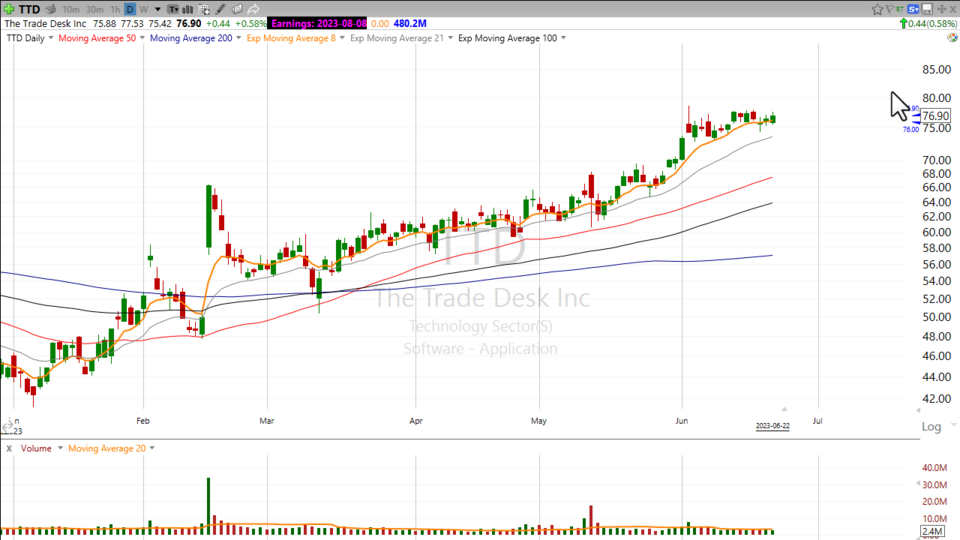Click the small triangle above the date marker
Screen dimensions: 960x540
pos(784,409)
